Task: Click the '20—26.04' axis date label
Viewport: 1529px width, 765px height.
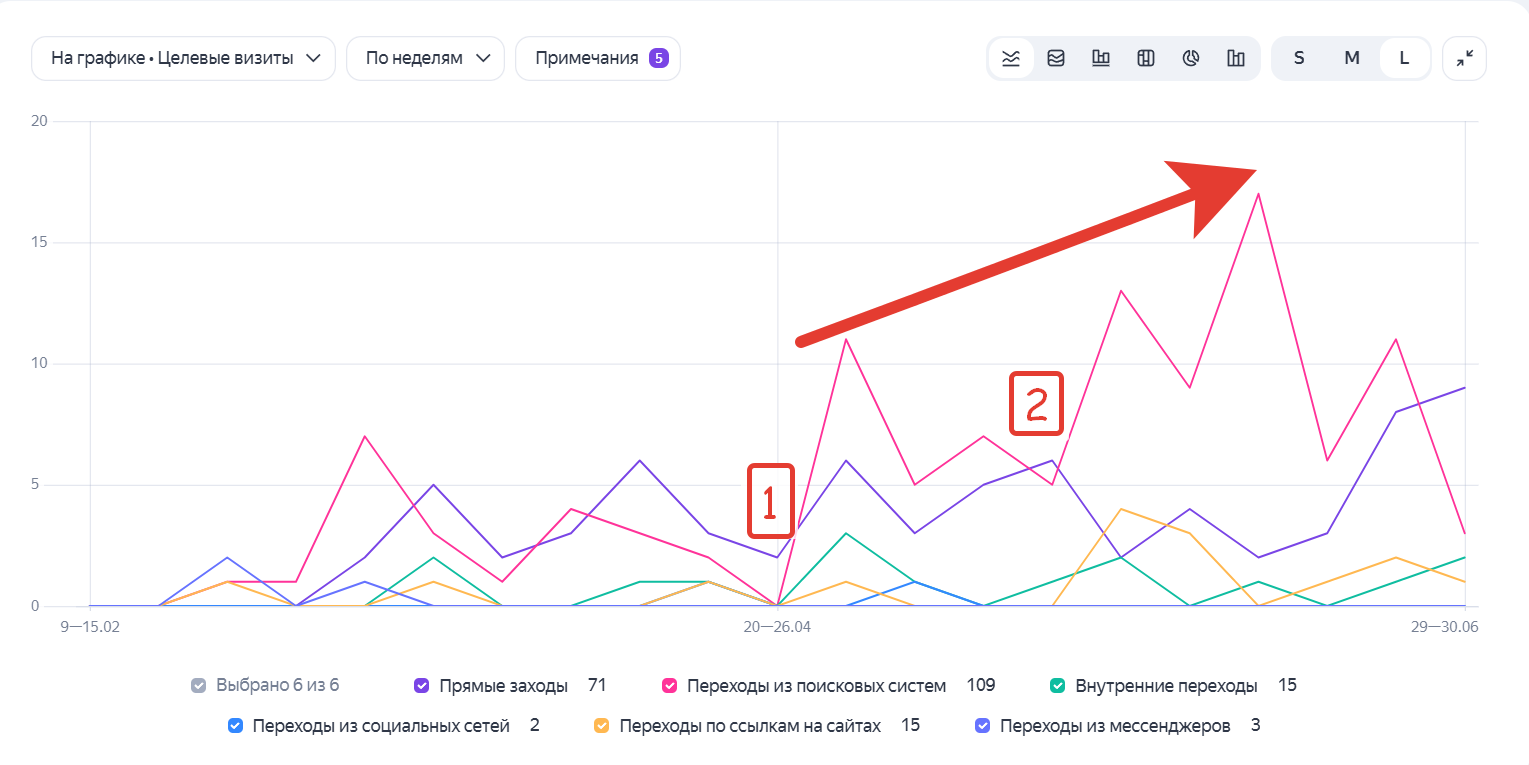Action: point(777,627)
